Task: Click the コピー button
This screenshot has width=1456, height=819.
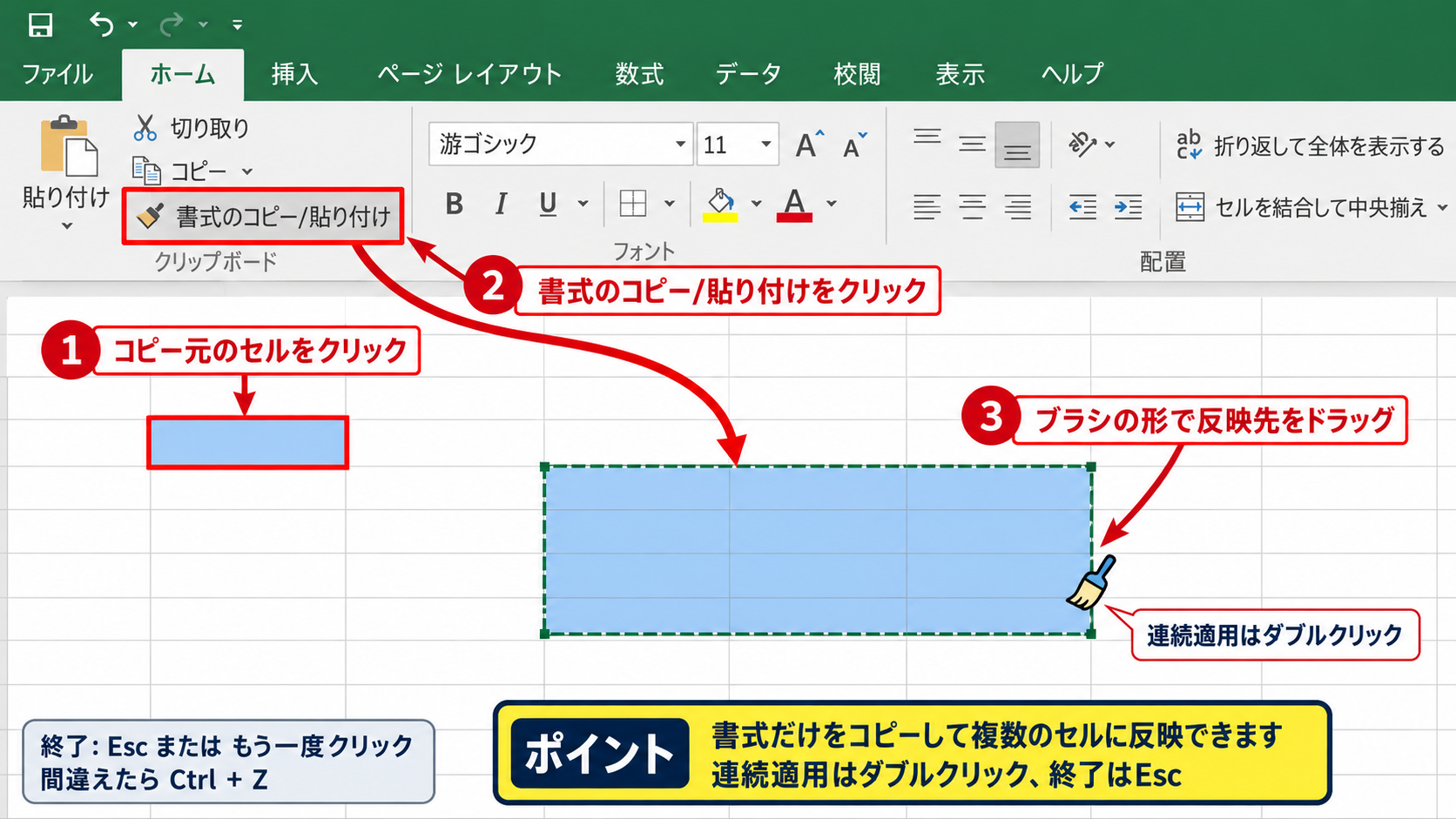Action: pyautogui.click(x=180, y=171)
